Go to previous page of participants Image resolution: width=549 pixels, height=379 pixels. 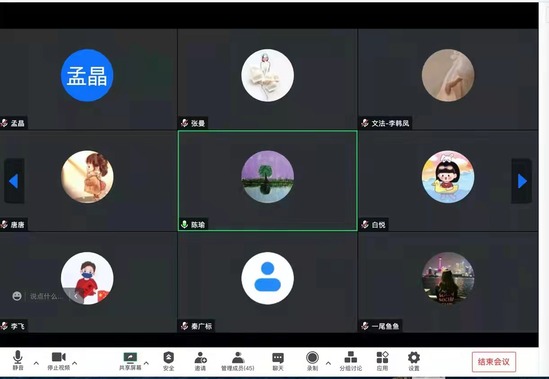[x=14, y=181]
